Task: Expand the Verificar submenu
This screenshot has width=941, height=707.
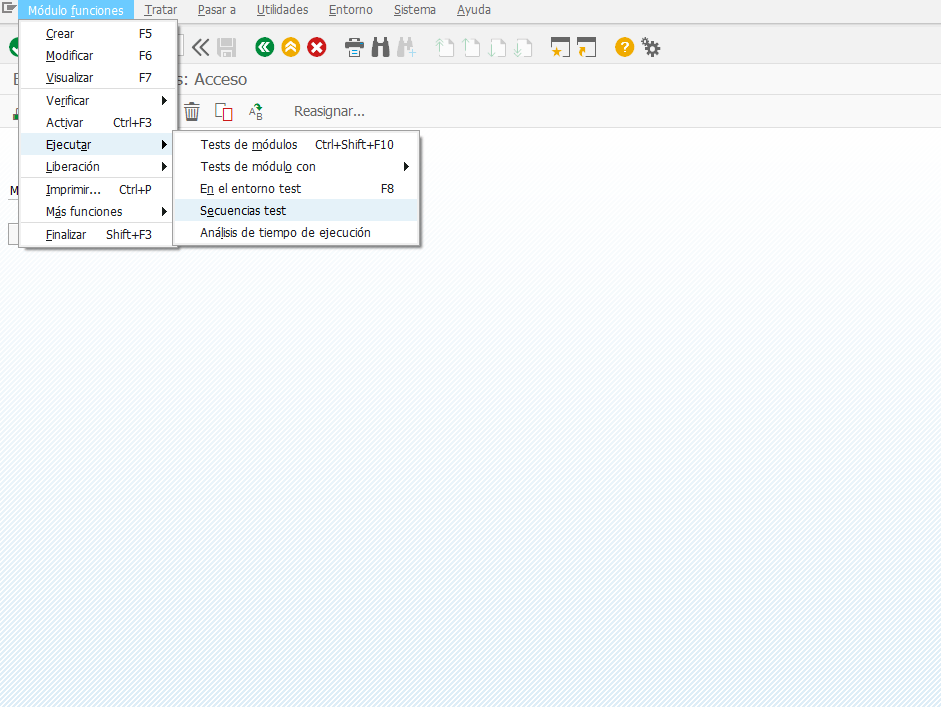Action: pos(98,101)
